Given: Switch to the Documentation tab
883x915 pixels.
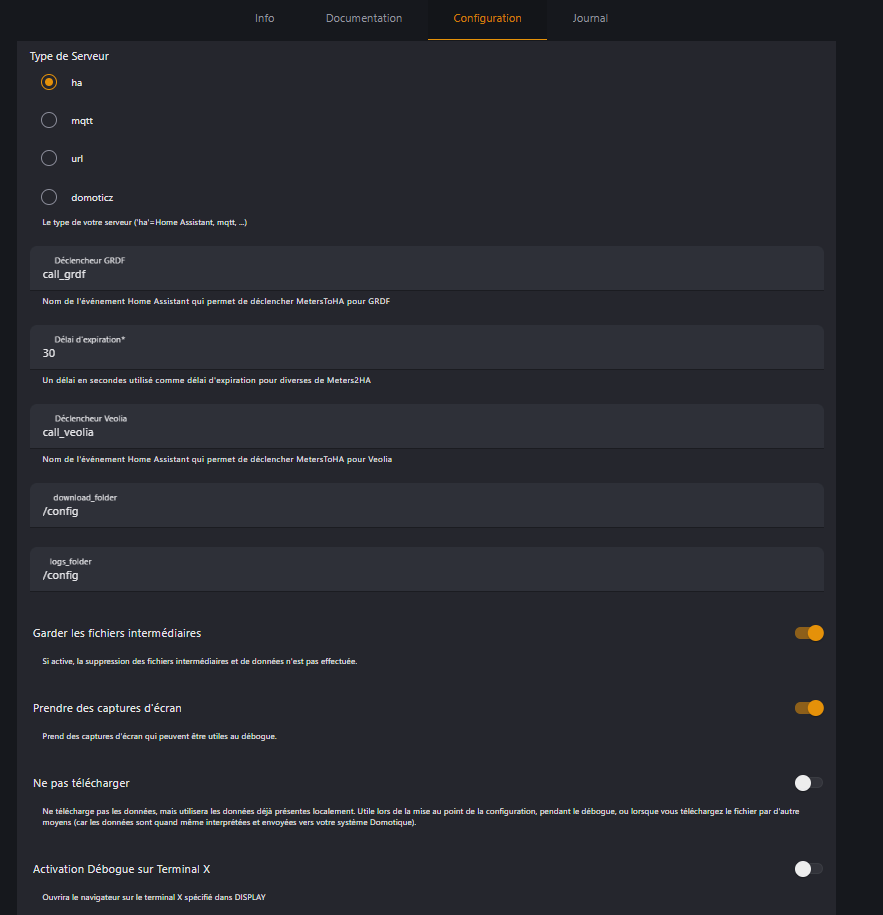Looking at the screenshot, I should click(x=364, y=19).
